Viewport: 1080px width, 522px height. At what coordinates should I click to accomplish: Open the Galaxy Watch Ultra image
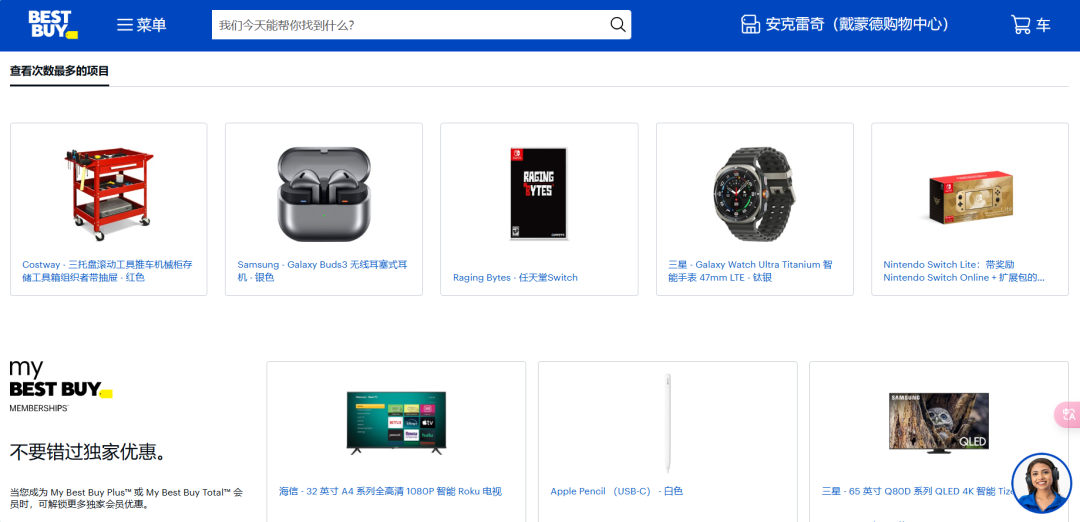[754, 194]
